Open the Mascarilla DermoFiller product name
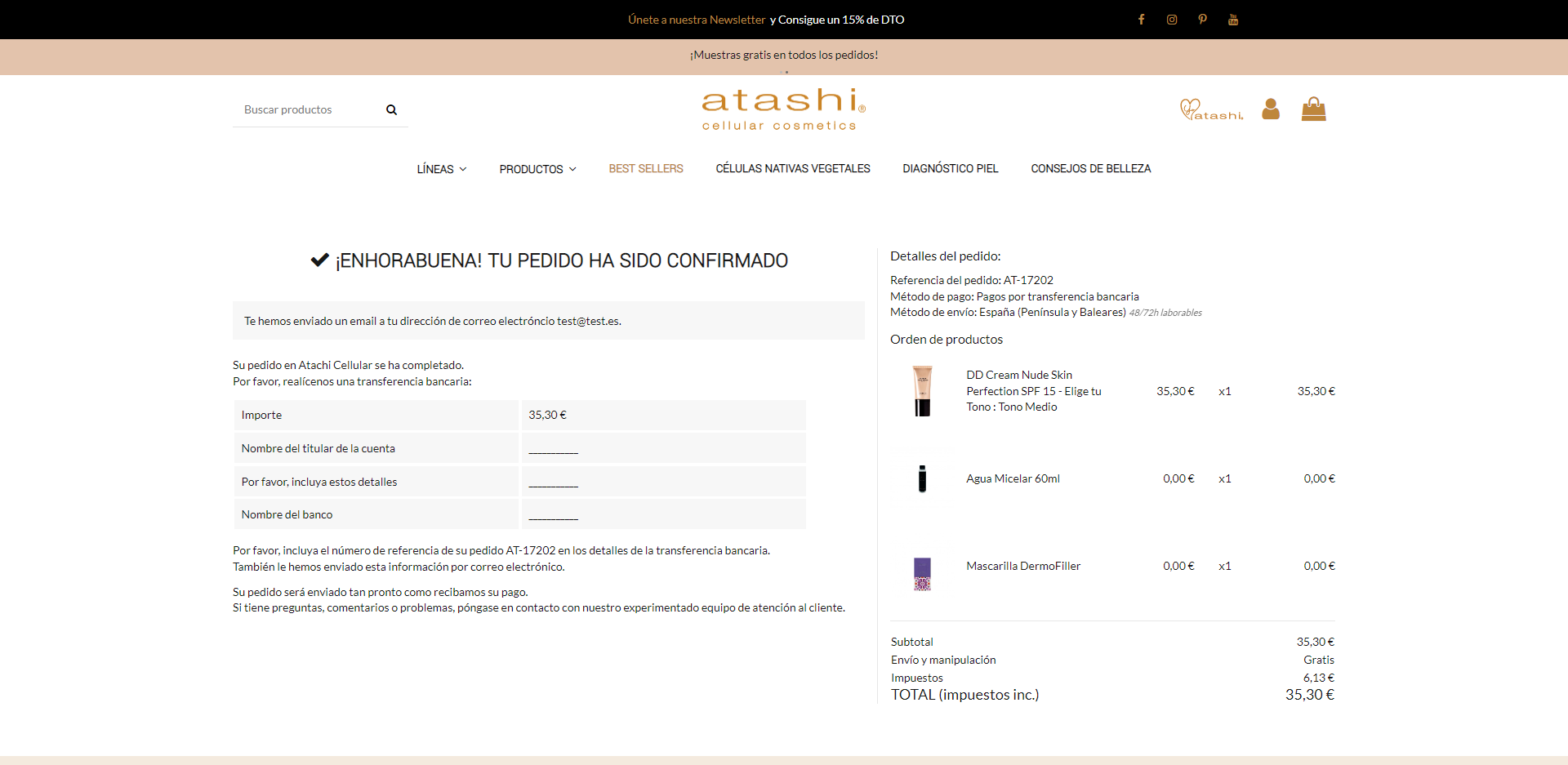Screen dimensions: 1568x765 (x=1023, y=566)
